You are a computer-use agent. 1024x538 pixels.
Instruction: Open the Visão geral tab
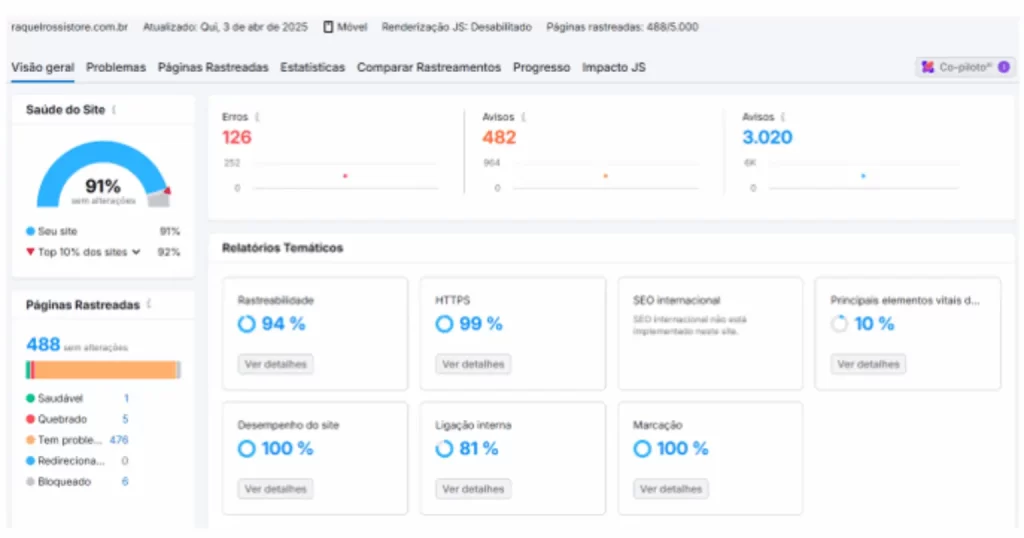click(x=42, y=67)
